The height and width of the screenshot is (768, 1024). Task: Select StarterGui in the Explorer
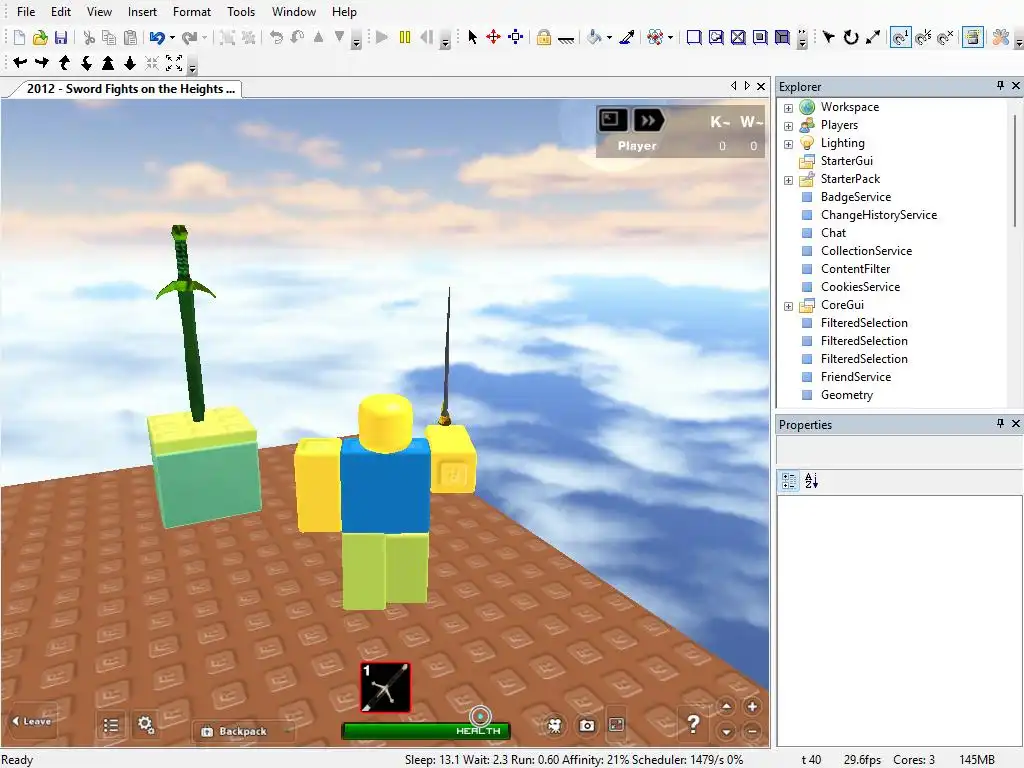pyautogui.click(x=846, y=161)
